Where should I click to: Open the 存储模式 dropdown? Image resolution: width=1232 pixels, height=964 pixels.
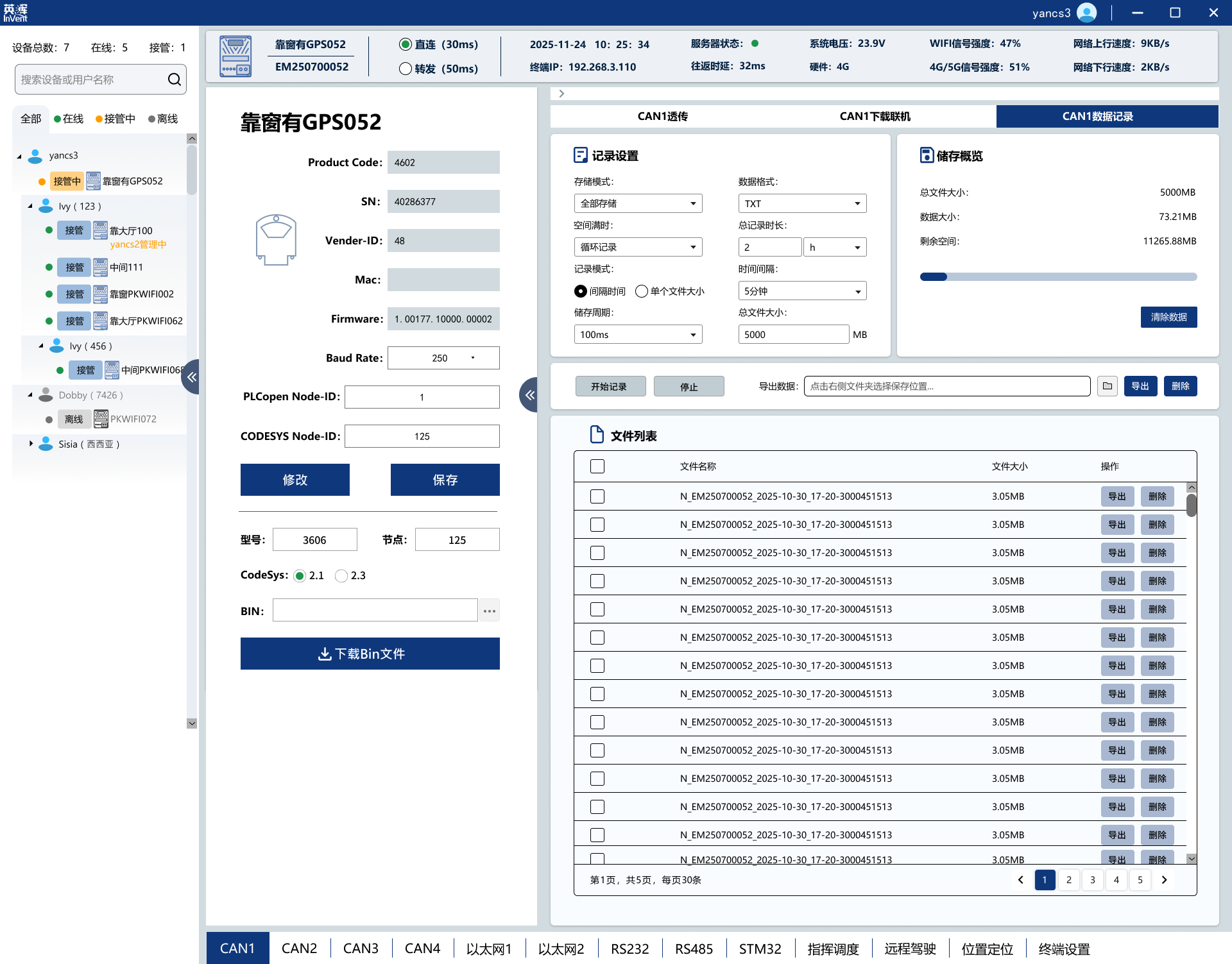pyautogui.click(x=638, y=203)
